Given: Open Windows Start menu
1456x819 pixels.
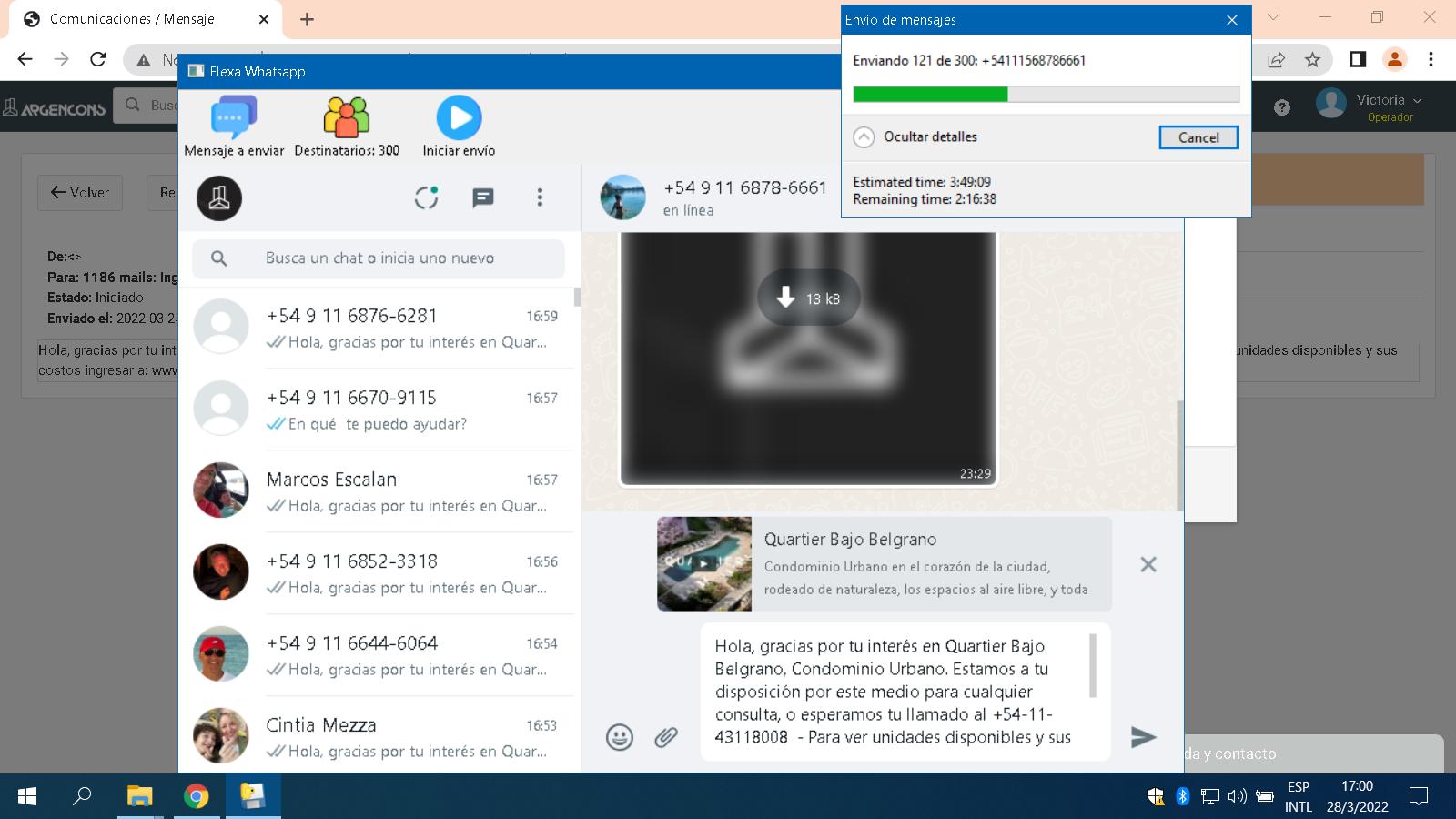Looking at the screenshot, I should coord(27,796).
